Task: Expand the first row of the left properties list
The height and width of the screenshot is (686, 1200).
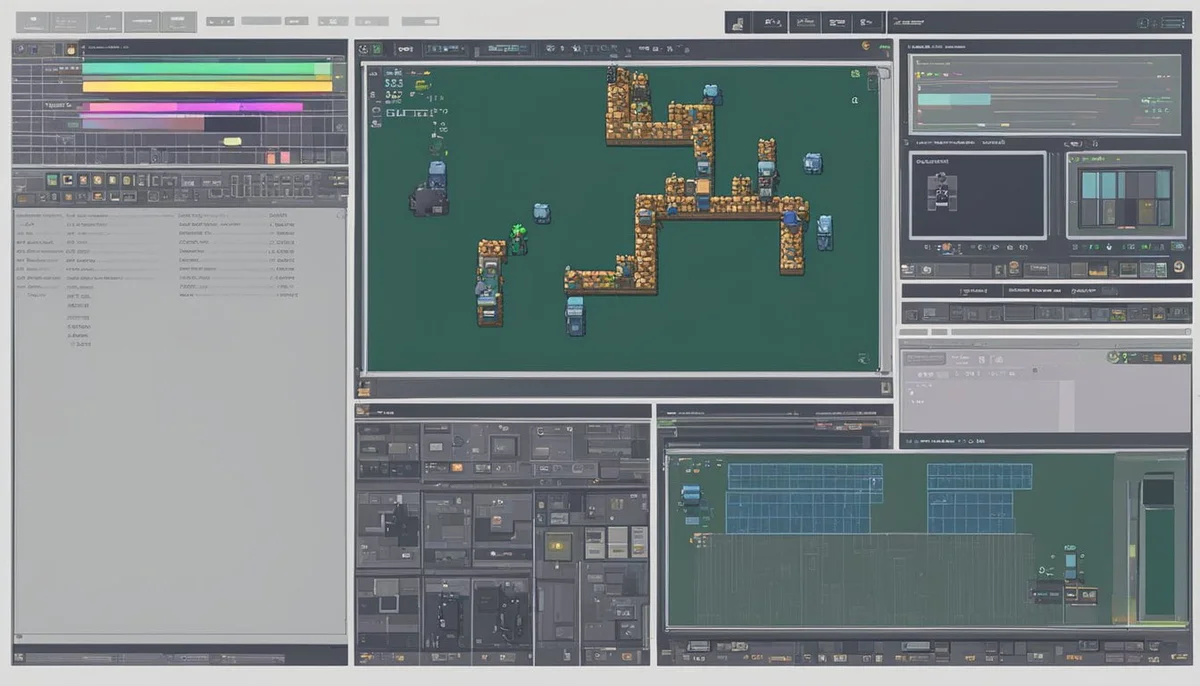Action: [40, 215]
